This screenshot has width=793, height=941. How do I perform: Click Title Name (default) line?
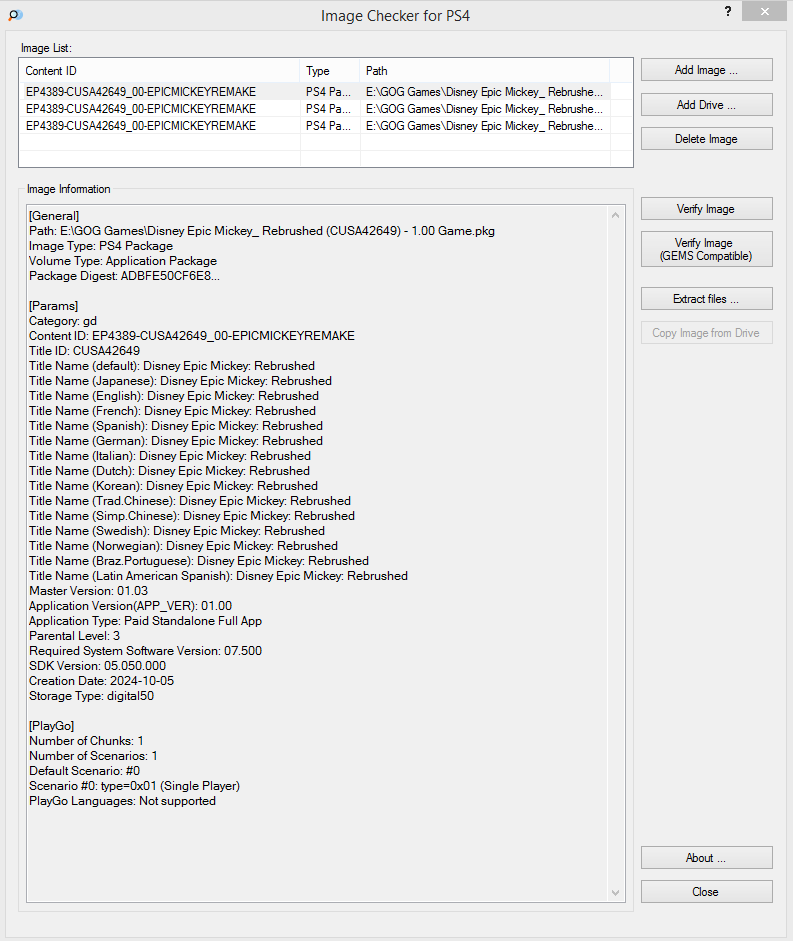tap(172, 366)
